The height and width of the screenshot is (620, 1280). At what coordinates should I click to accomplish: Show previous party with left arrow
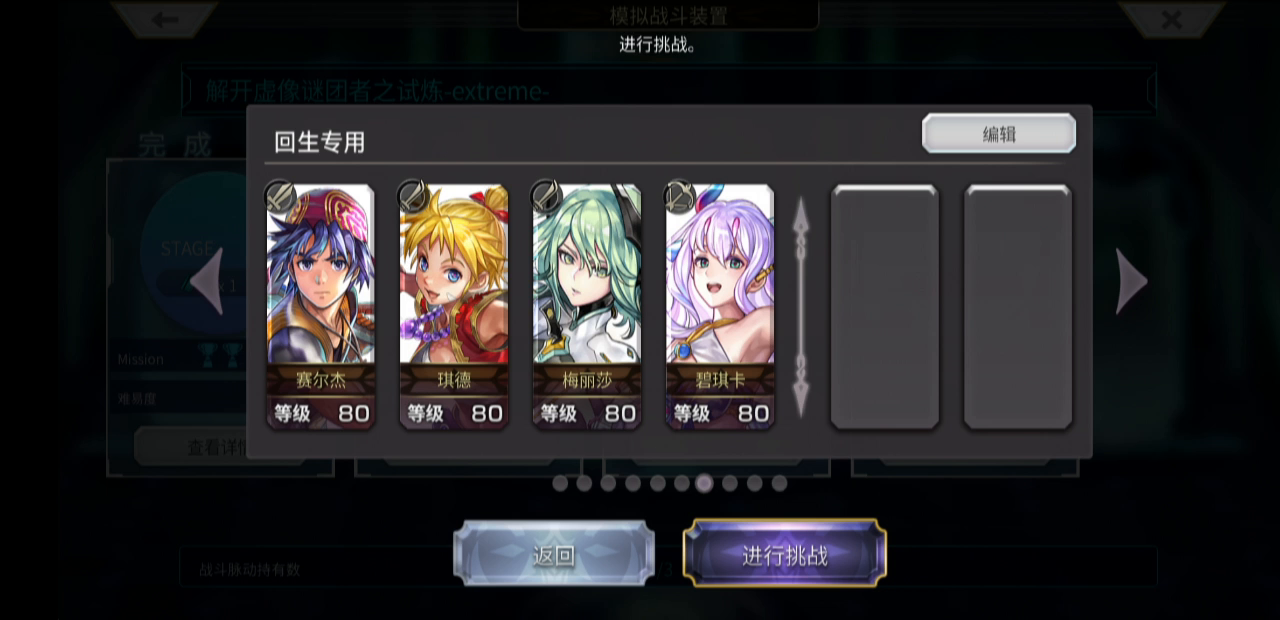pyautogui.click(x=207, y=281)
